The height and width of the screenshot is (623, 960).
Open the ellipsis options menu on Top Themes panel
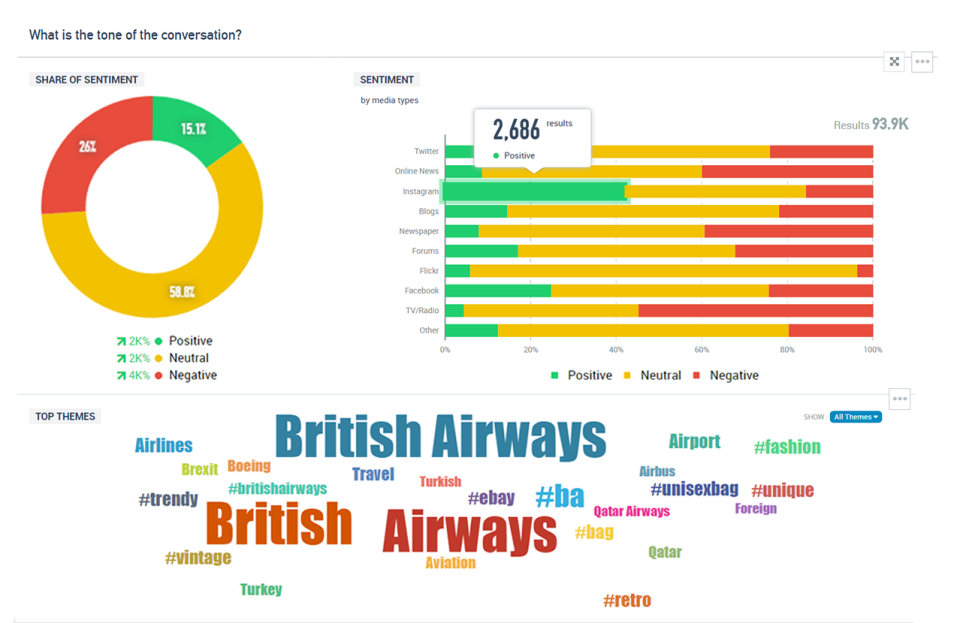899,399
